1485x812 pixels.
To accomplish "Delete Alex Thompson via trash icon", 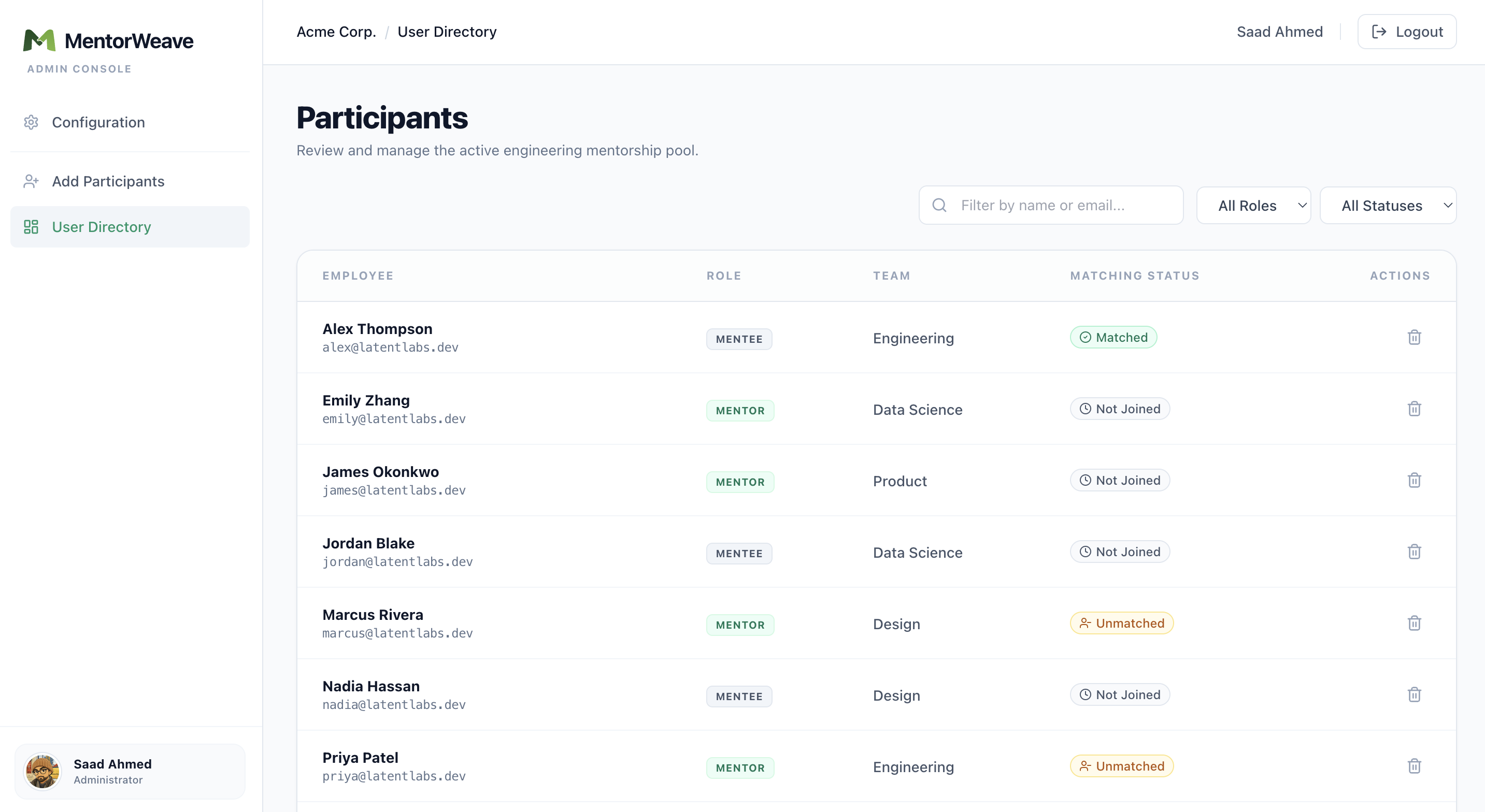I will [1414, 337].
